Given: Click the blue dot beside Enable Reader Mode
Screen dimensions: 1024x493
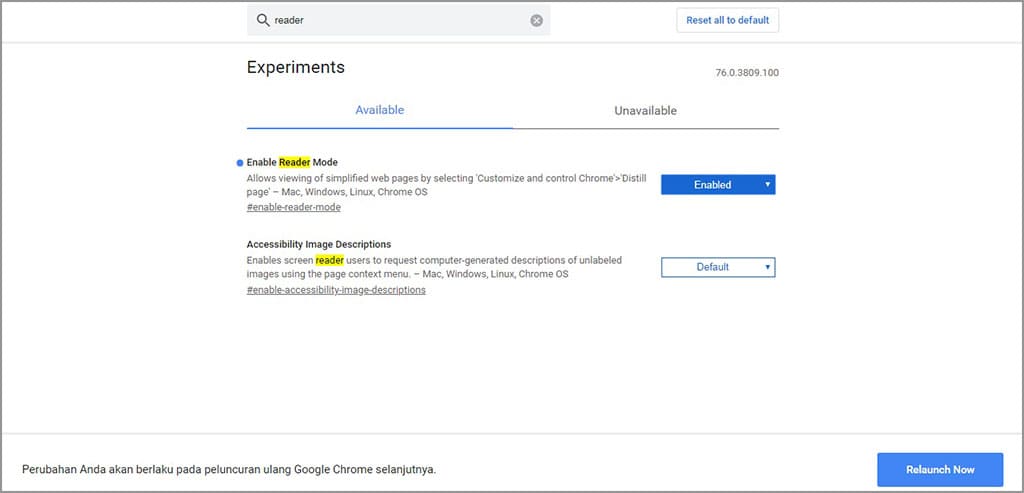Looking at the screenshot, I should [x=240, y=162].
